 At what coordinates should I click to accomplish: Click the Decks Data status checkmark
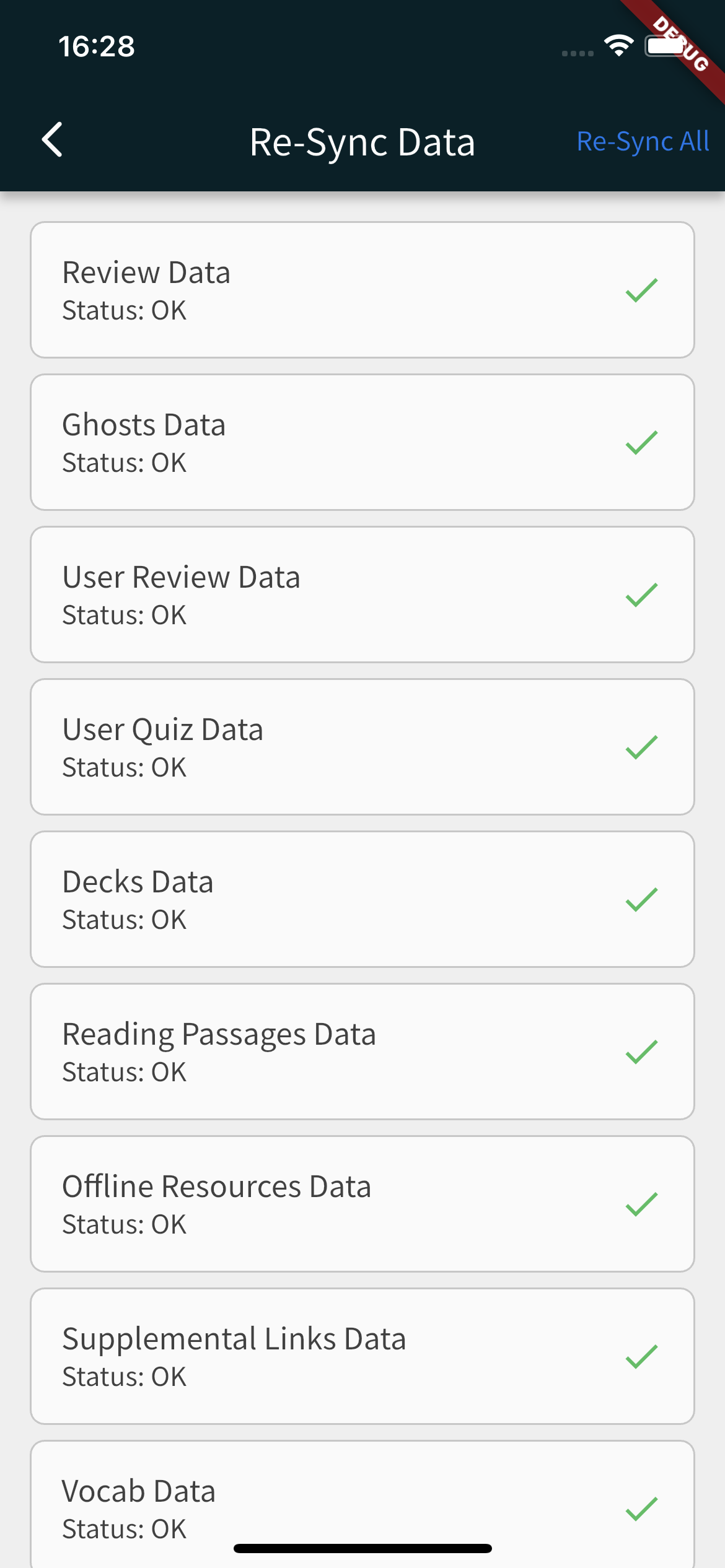641,900
